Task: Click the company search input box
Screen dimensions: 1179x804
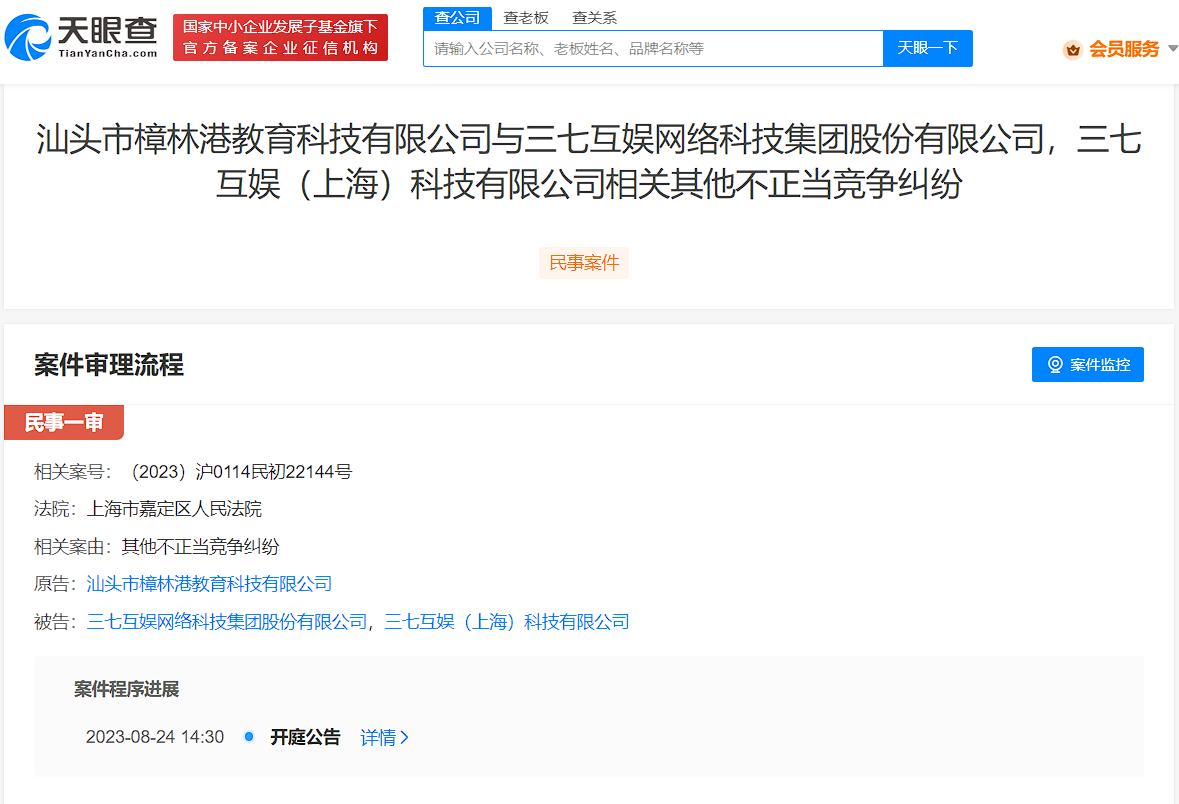Action: 650,47
